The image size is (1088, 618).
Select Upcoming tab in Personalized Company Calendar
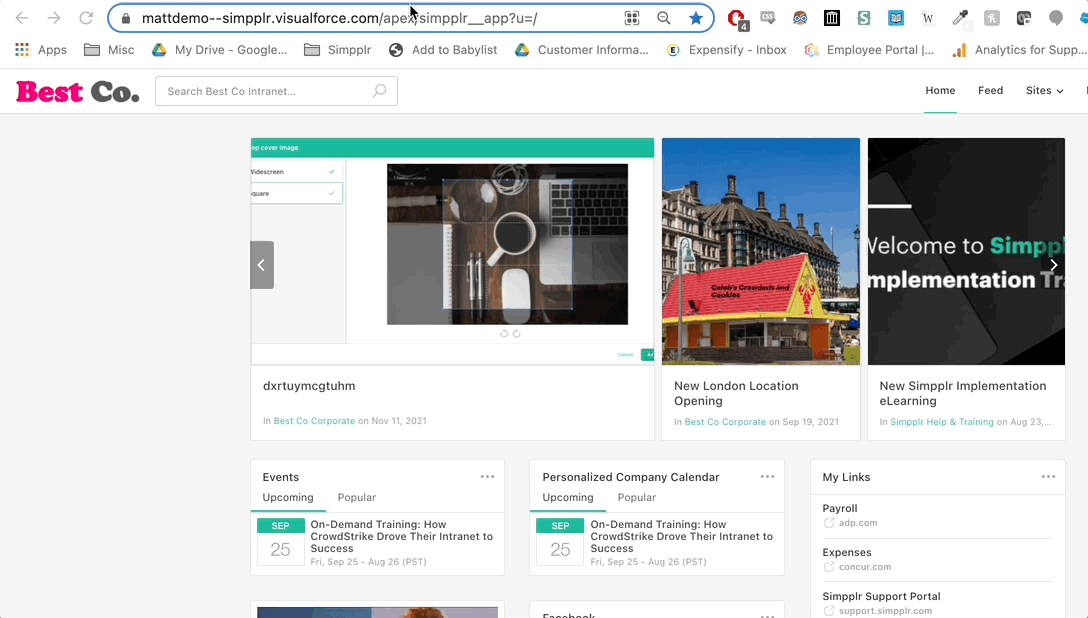pyautogui.click(x=568, y=497)
